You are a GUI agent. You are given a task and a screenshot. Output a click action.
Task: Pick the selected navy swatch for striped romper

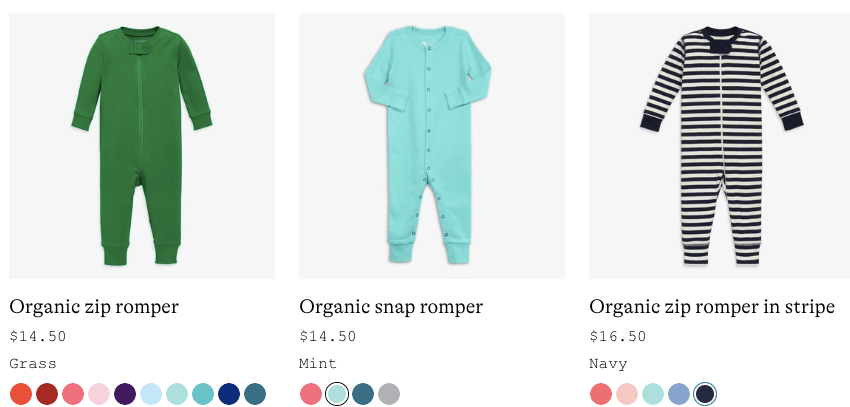click(x=705, y=394)
